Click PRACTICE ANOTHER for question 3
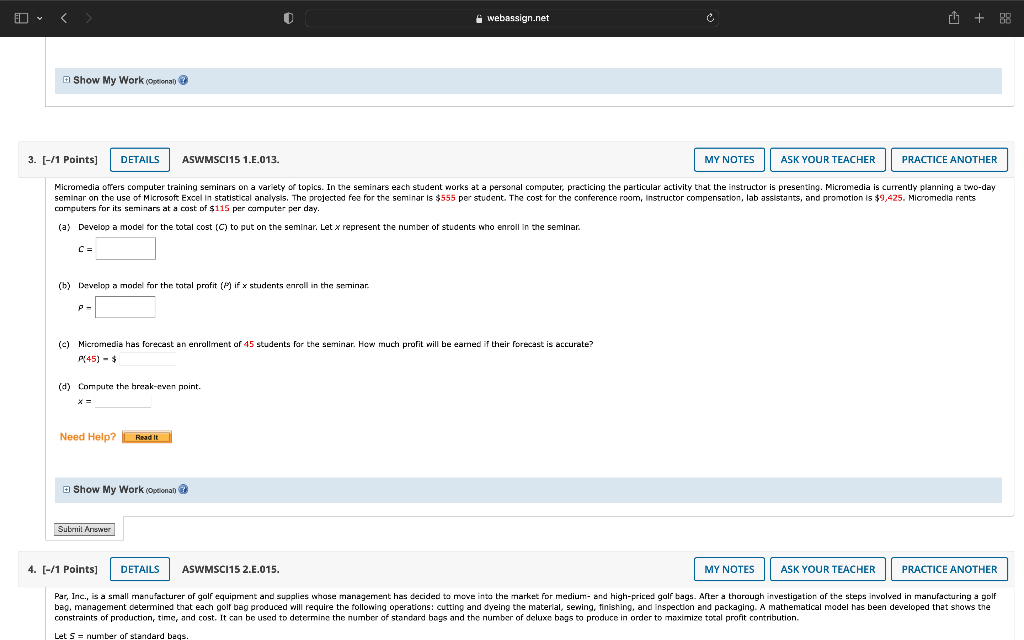Viewport: 1024px width, 640px height. tap(949, 159)
